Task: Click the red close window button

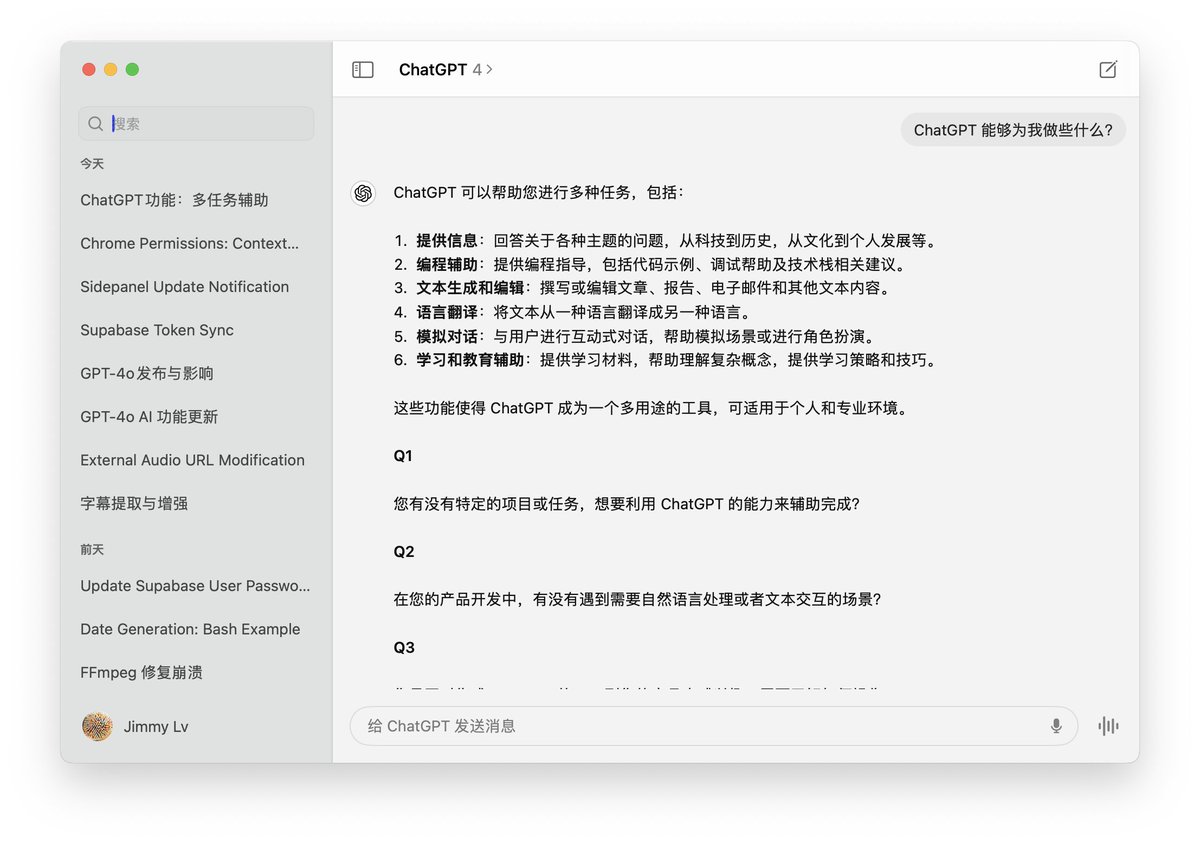Action: pyautogui.click(x=88, y=70)
